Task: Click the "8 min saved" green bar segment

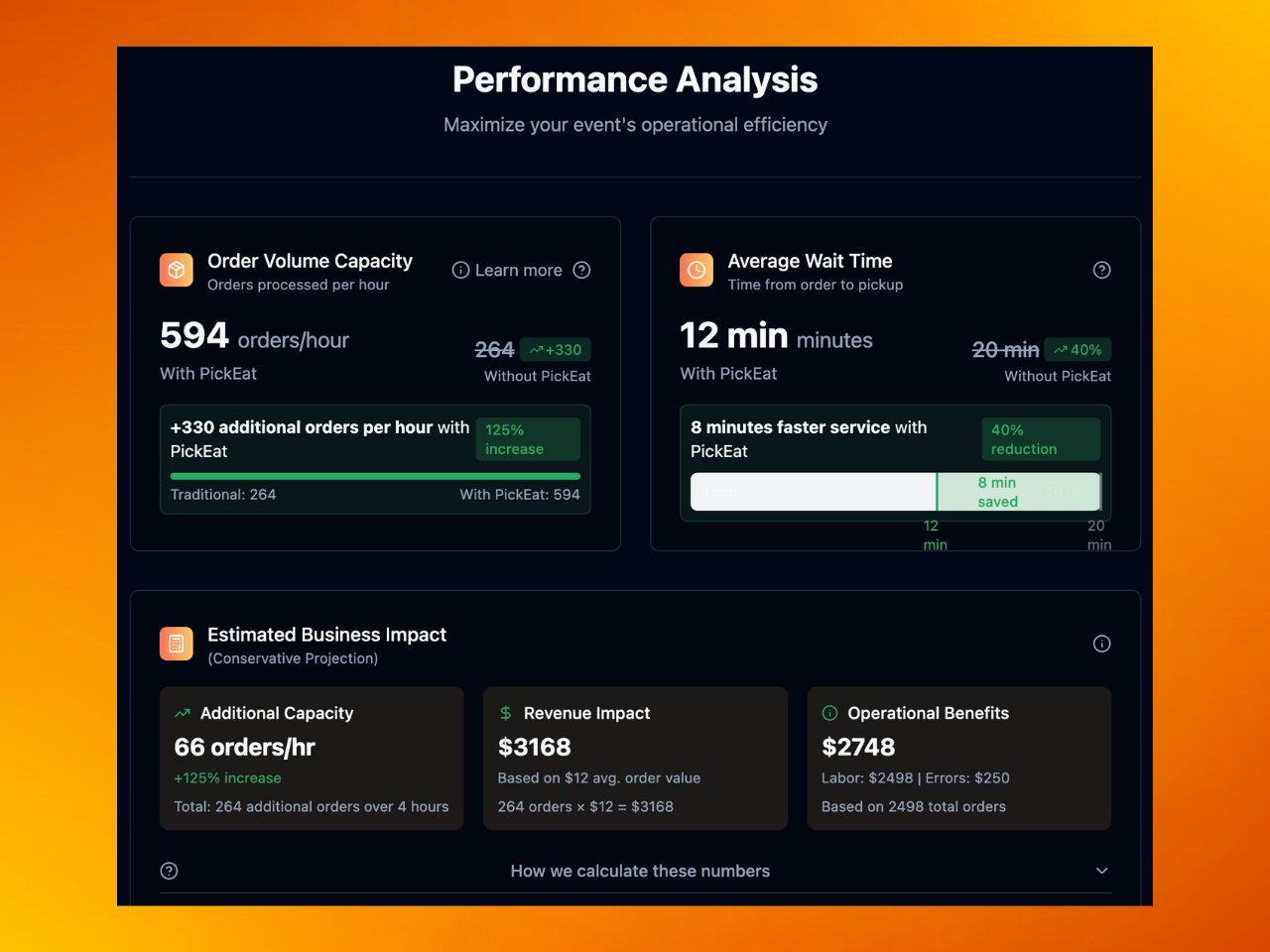Action: click(x=1019, y=492)
